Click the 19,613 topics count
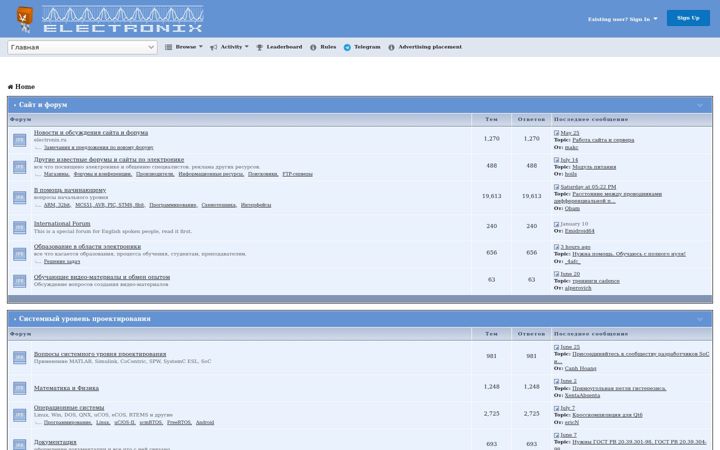Screen dimensions: 720x450 click(491, 196)
